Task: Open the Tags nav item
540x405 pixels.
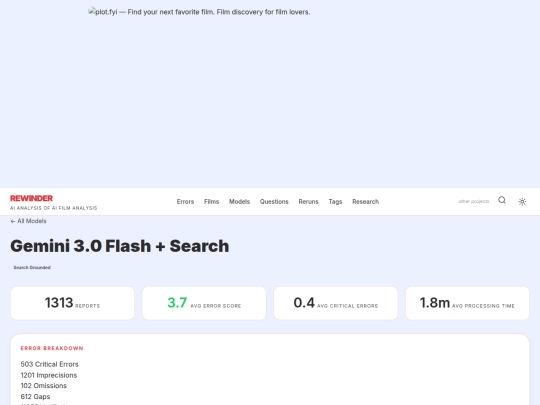Action: (x=335, y=201)
